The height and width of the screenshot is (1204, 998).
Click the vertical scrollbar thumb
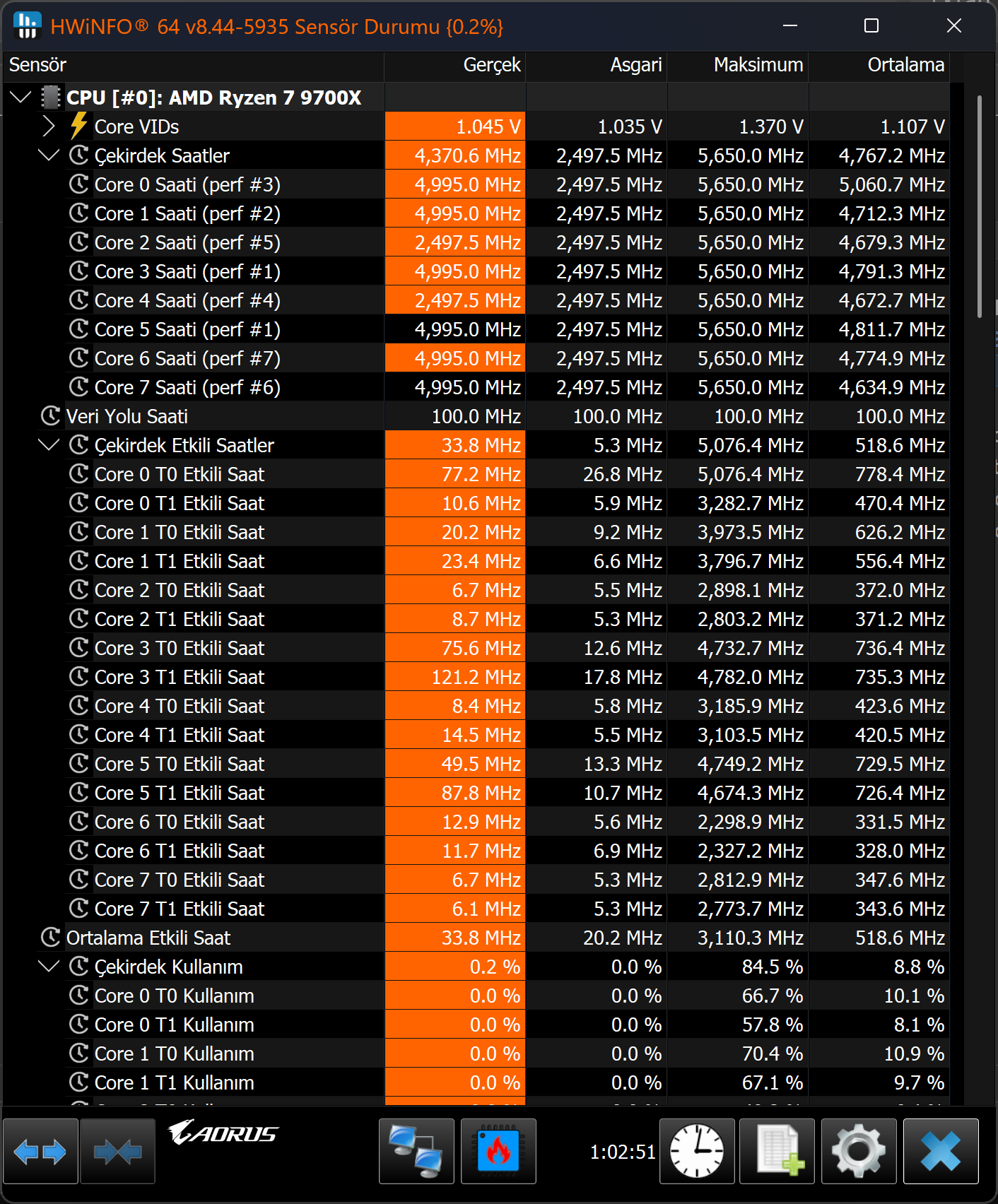point(980,206)
